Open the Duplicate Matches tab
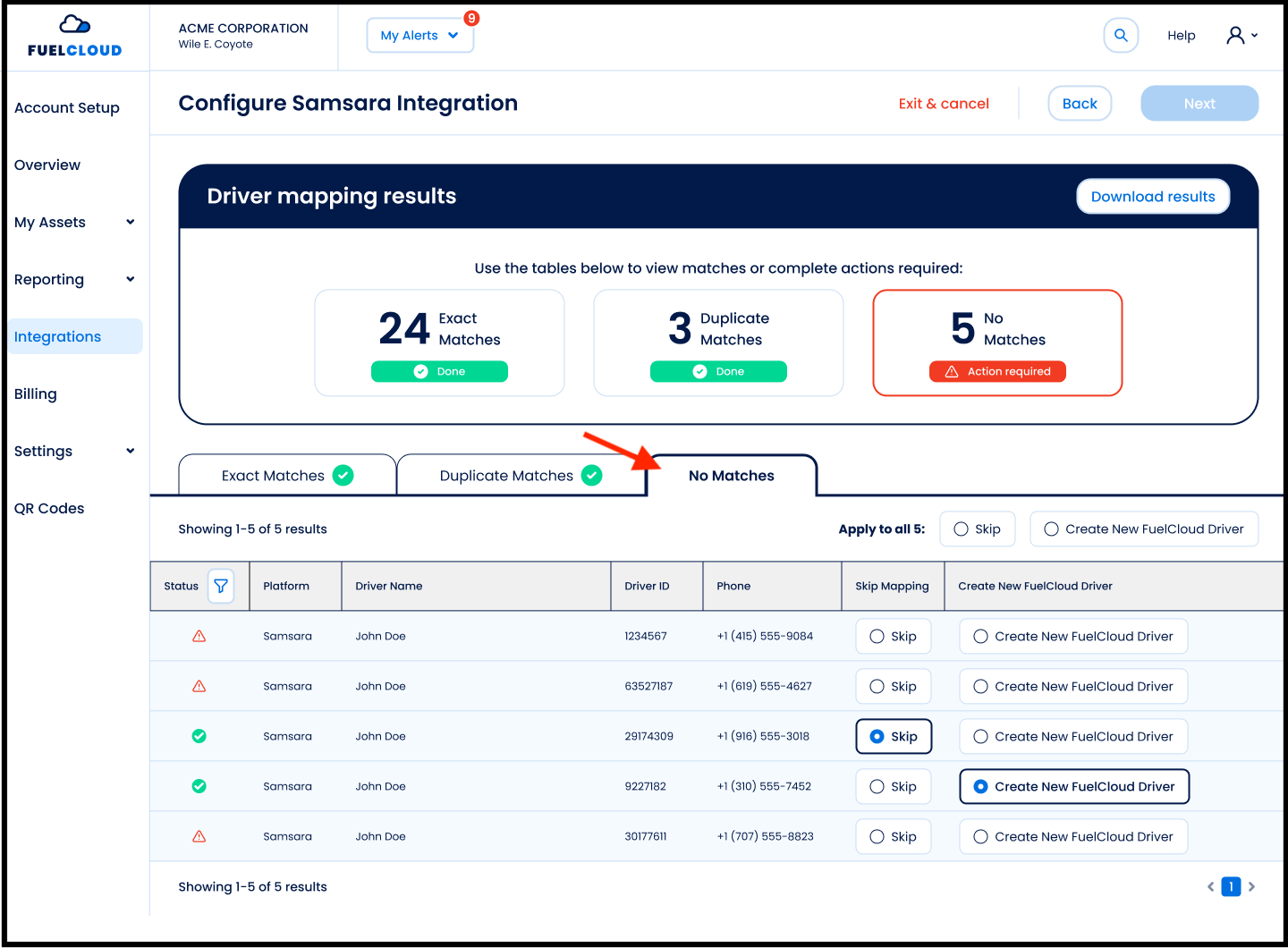This screenshot has width=1288, height=948. coord(505,475)
